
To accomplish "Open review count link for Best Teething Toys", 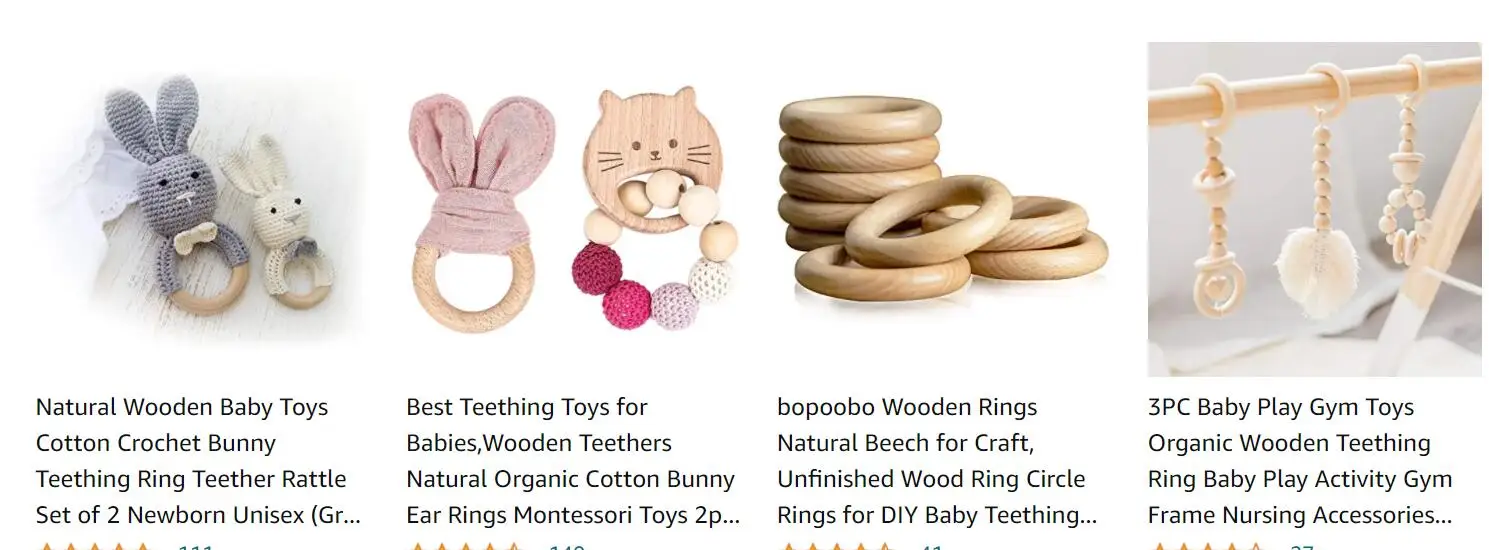I will (567, 546).
